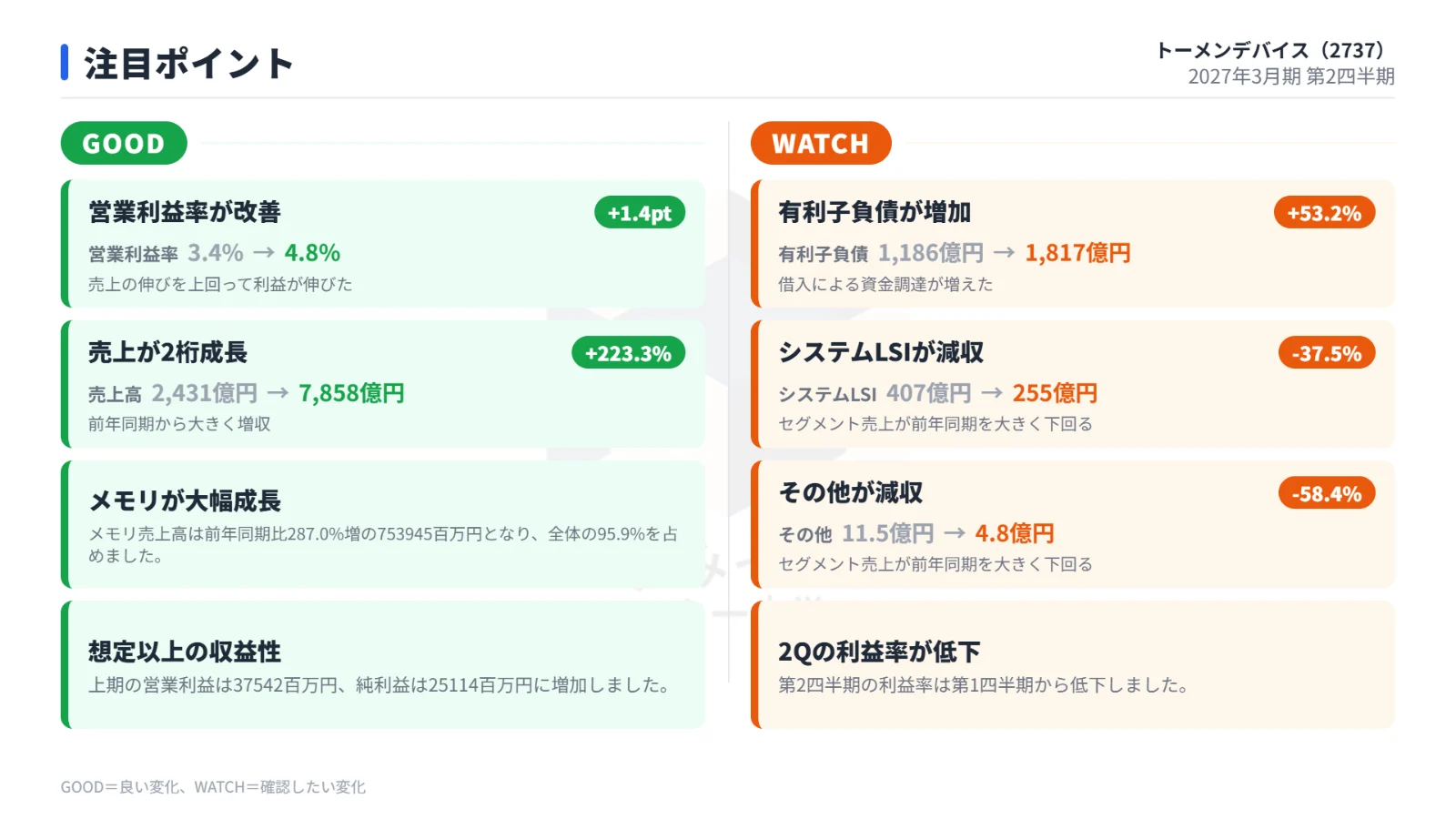This screenshot has width=1456, height=819.
Task: Click the heading メモリが大幅成長
Action: coord(185,500)
